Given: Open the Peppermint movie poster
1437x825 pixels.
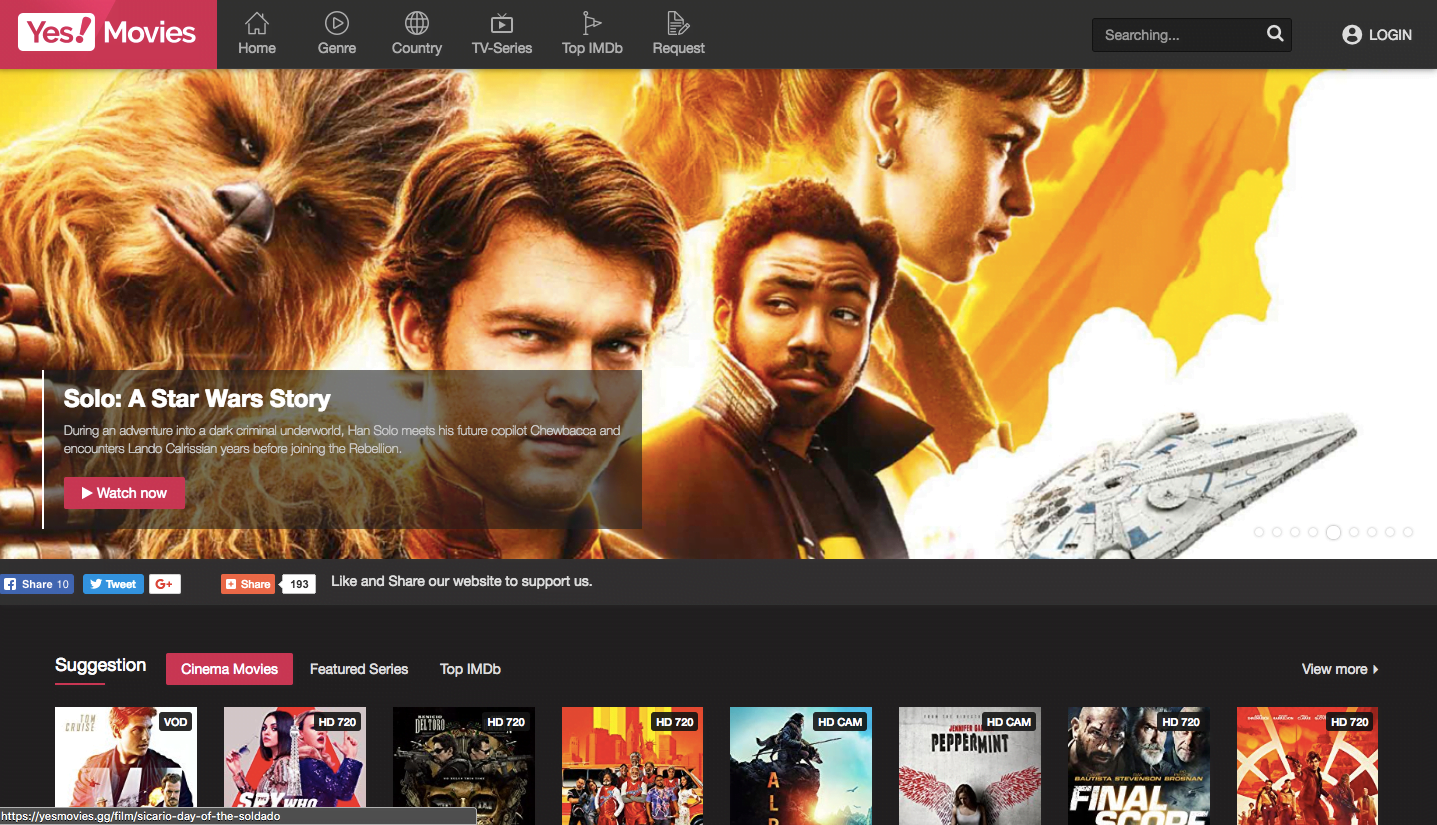Looking at the screenshot, I should (x=970, y=766).
